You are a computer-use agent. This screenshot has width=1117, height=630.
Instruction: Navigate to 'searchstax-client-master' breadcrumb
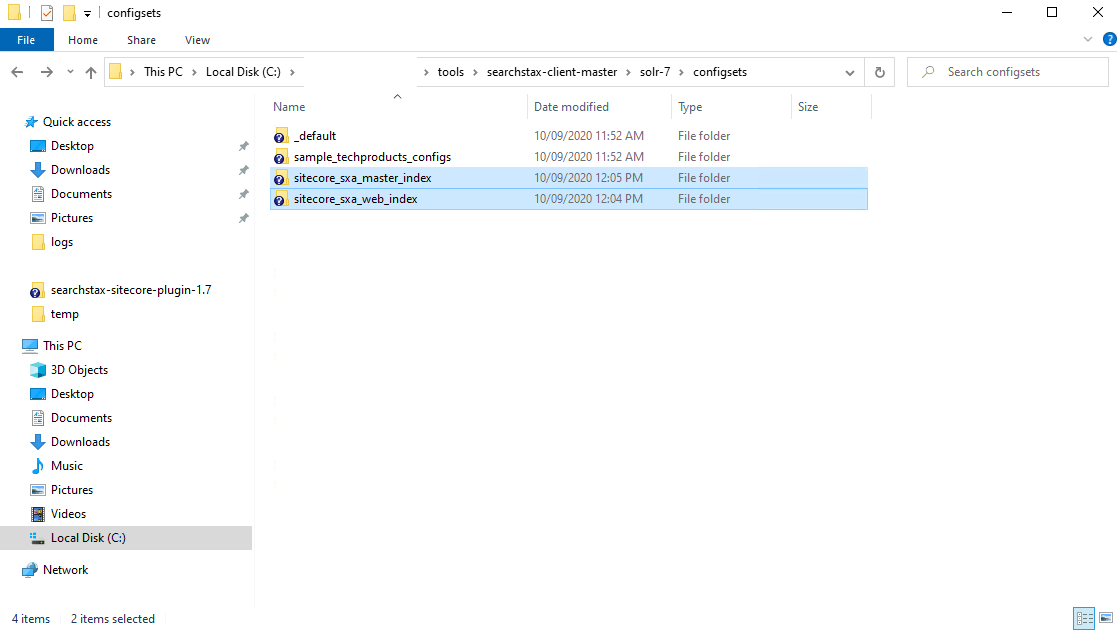point(552,72)
